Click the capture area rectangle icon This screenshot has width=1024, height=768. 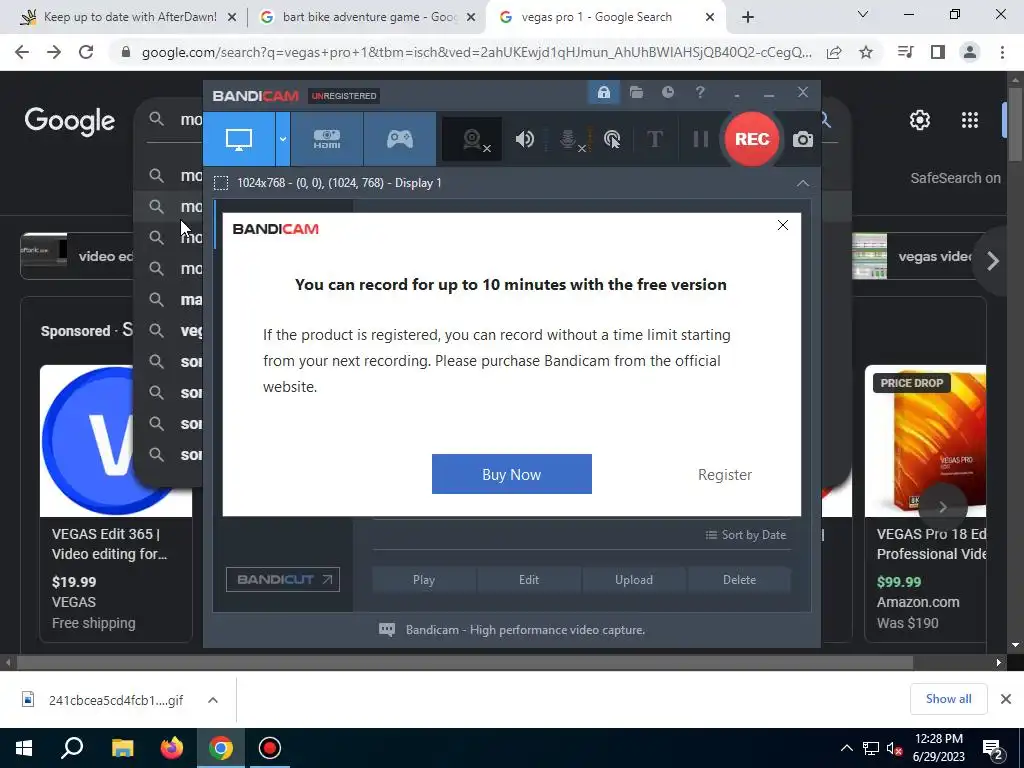coord(221,183)
